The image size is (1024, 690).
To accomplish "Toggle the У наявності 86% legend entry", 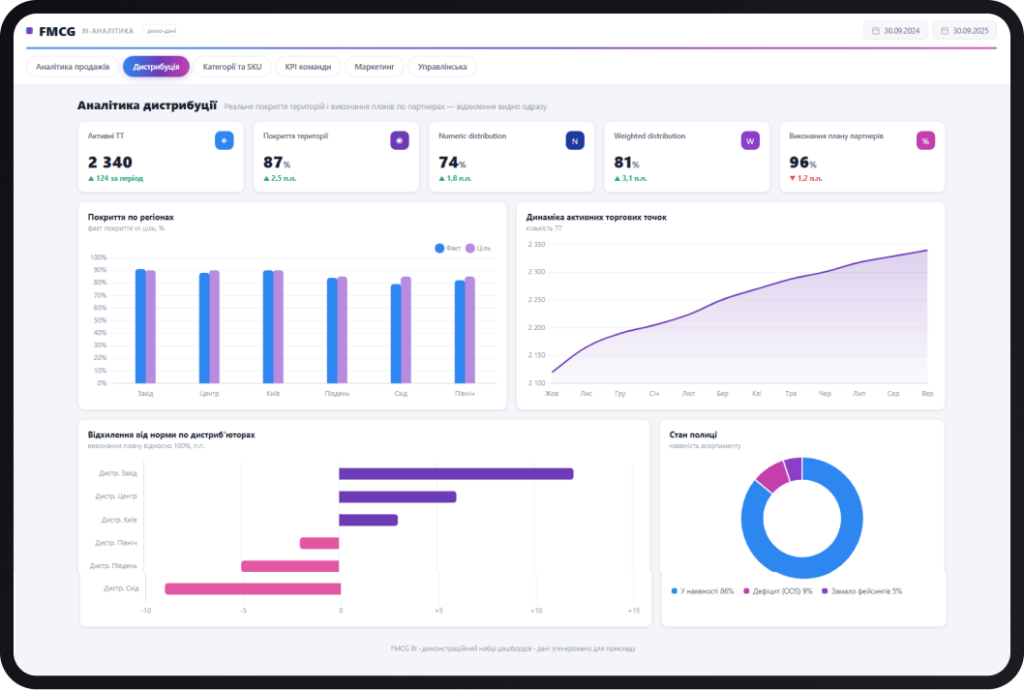I will point(702,591).
